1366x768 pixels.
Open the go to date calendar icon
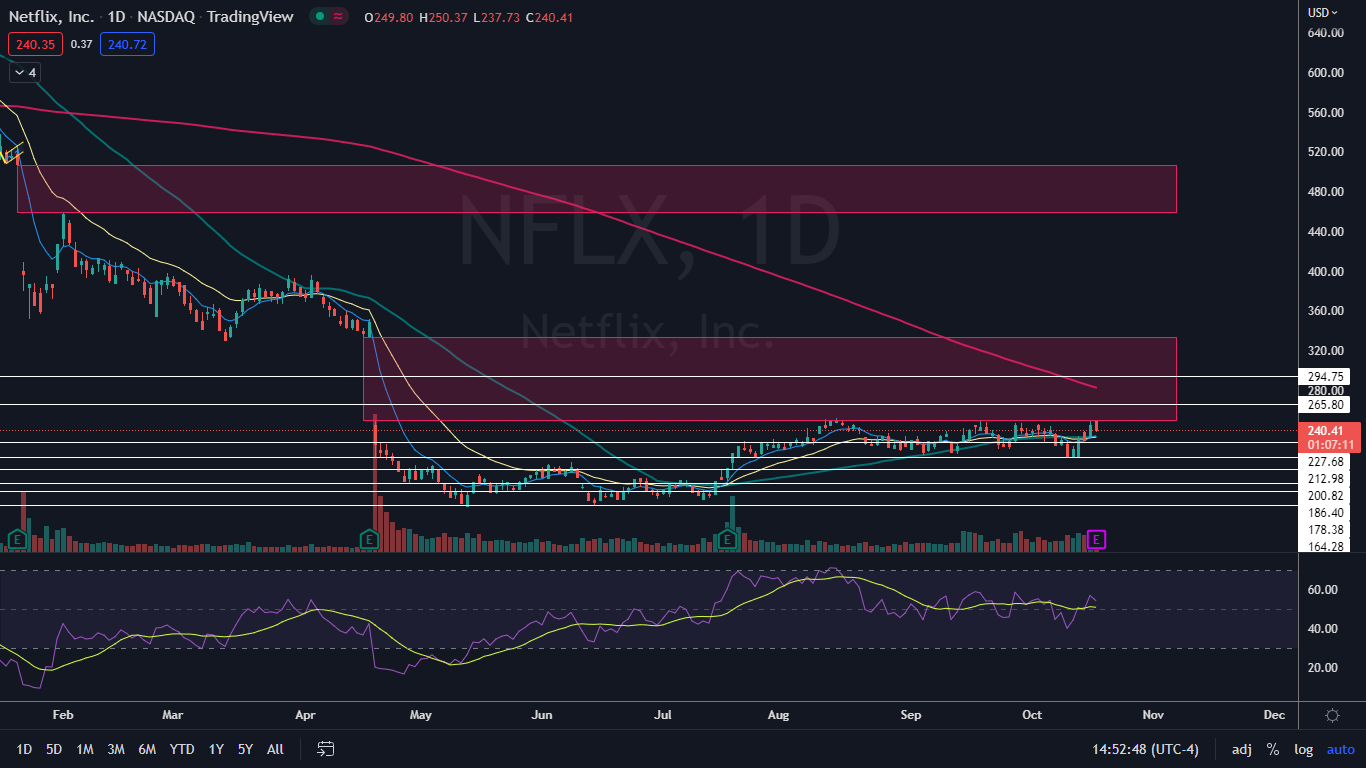(x=325, y=749)
